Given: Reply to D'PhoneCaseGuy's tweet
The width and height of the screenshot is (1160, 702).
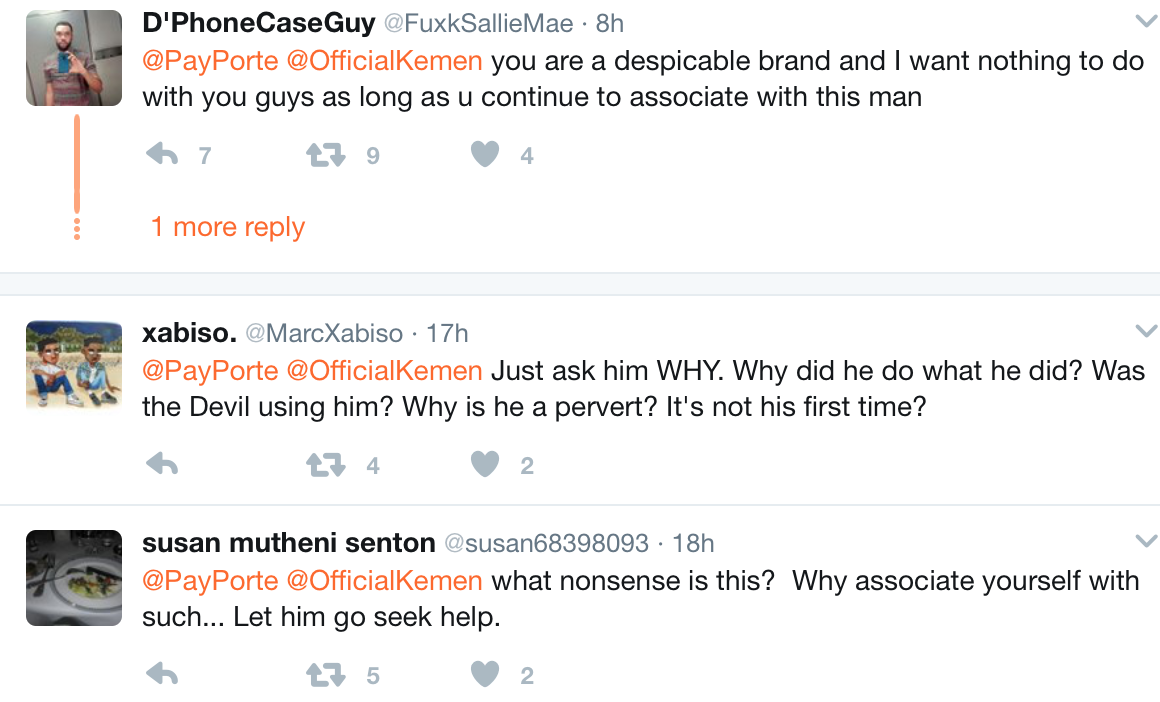Looking at the screenshot, I should (162, 155).
